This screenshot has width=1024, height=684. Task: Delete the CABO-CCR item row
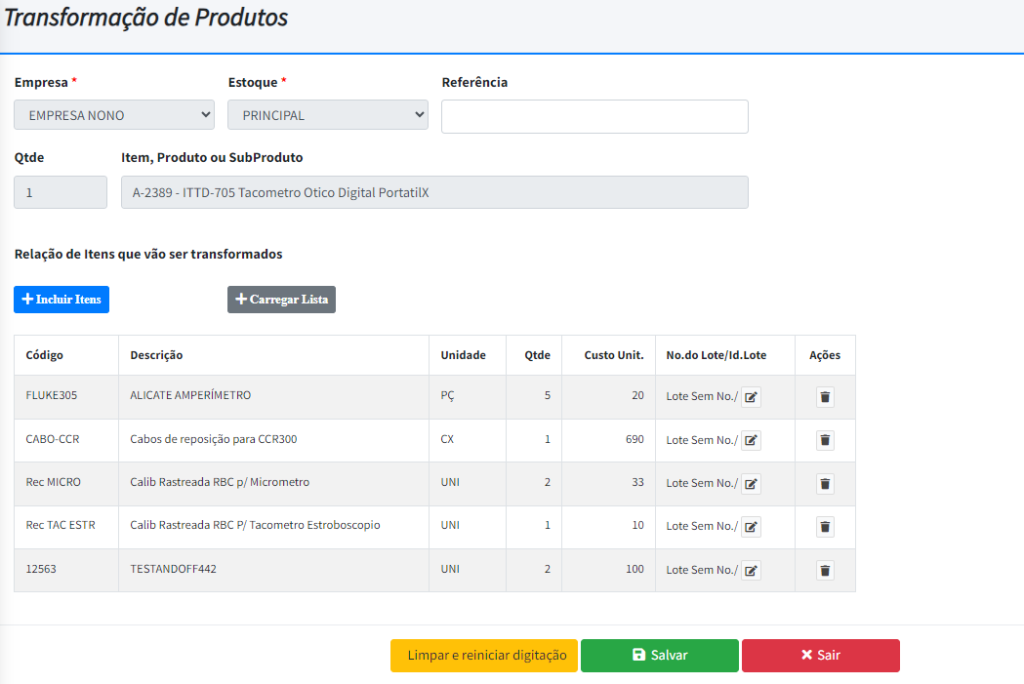click(825, 440)
